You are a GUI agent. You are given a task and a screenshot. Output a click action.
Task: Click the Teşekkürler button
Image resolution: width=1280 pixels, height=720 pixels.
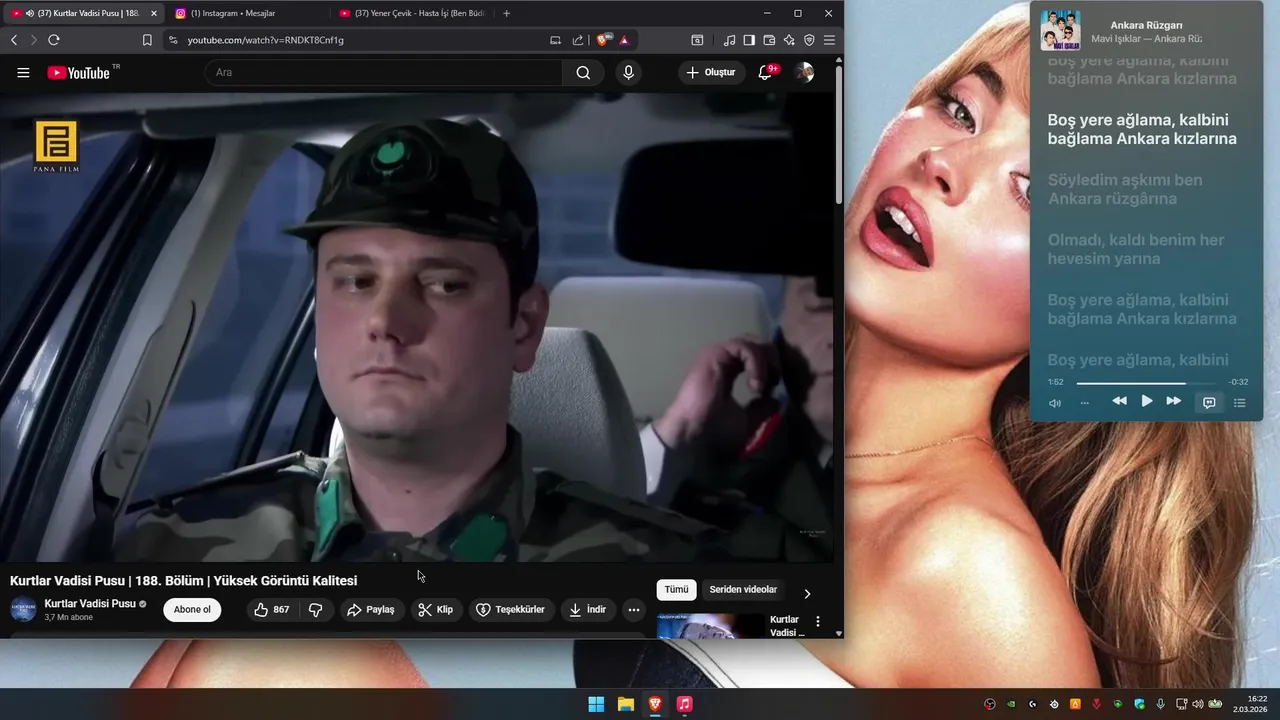(510, 609)
